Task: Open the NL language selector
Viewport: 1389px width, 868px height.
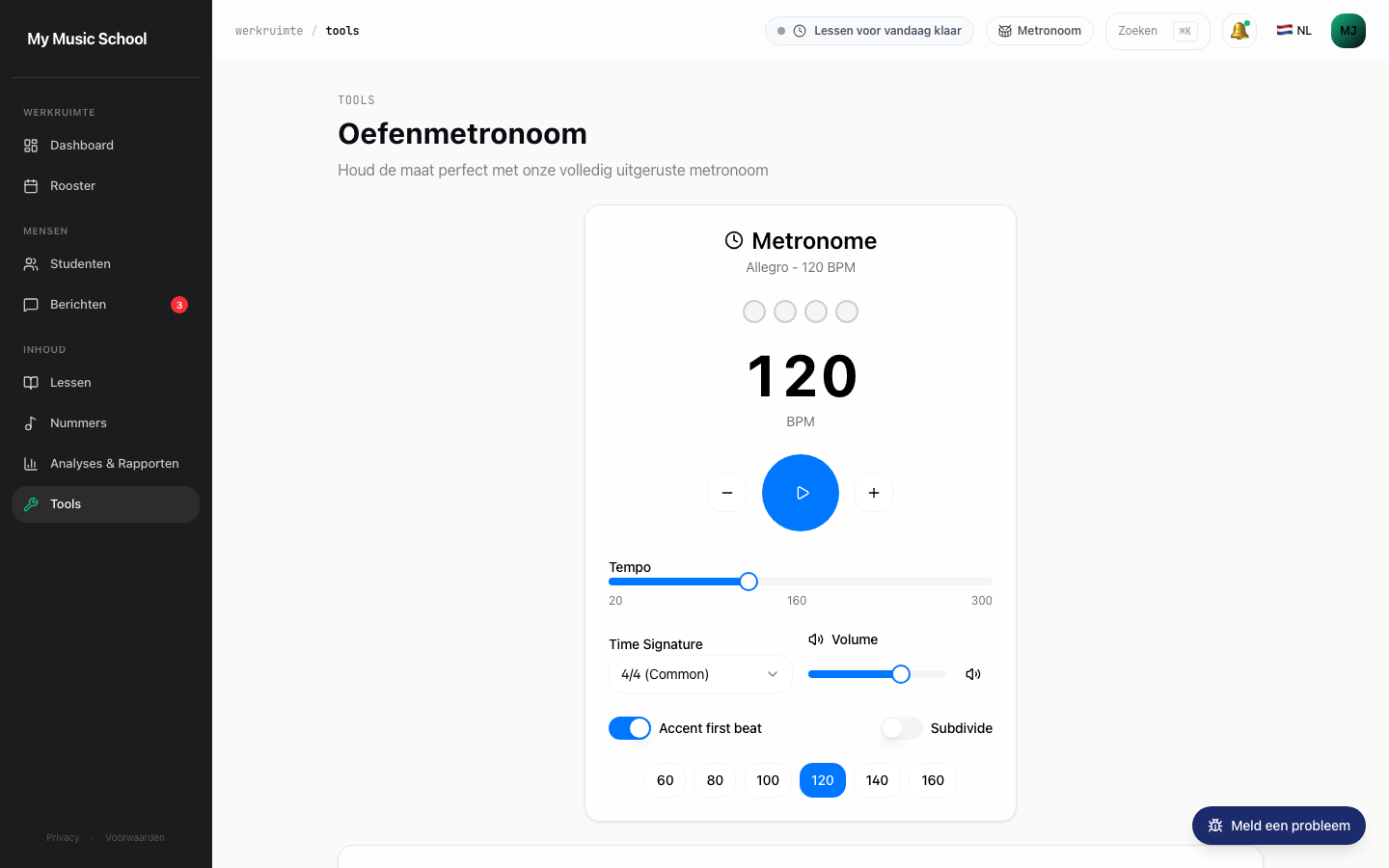Action: click(x=1294, y=31)
